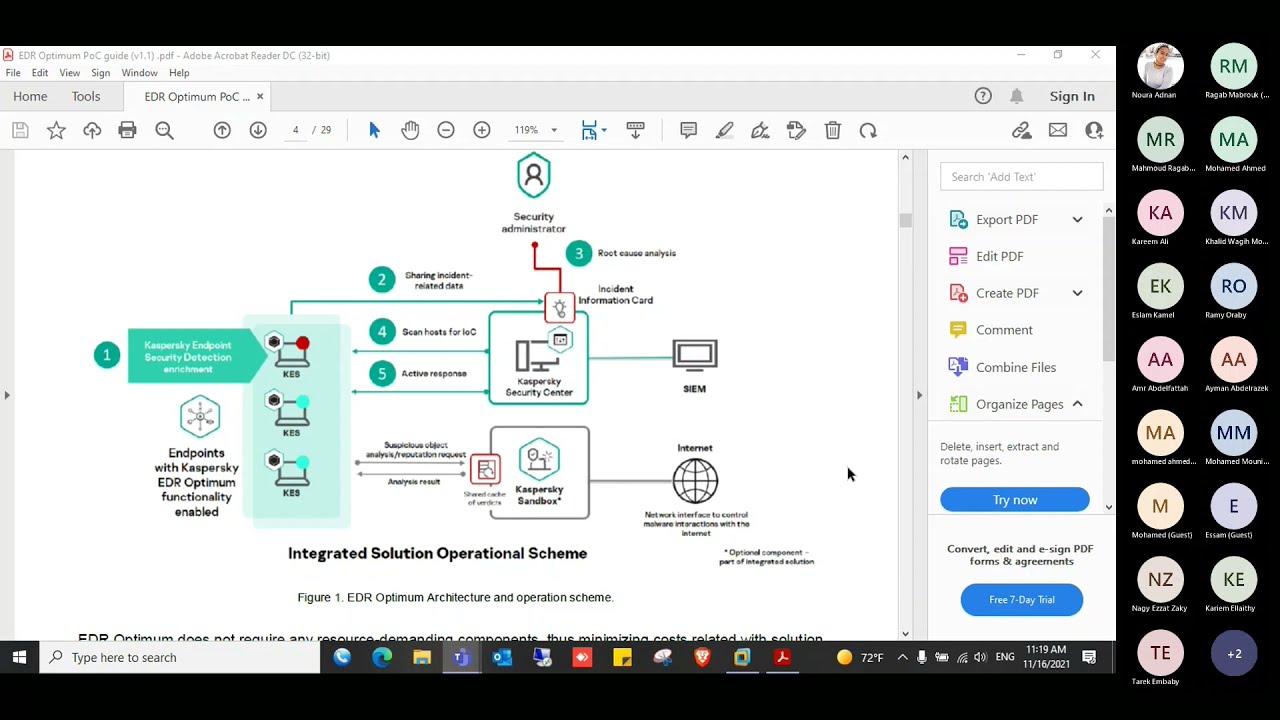Rotate the page with the circular arrow
The width and height of the screenshot is (1280, 720).
pyautogui.click(x=868, y=130)
